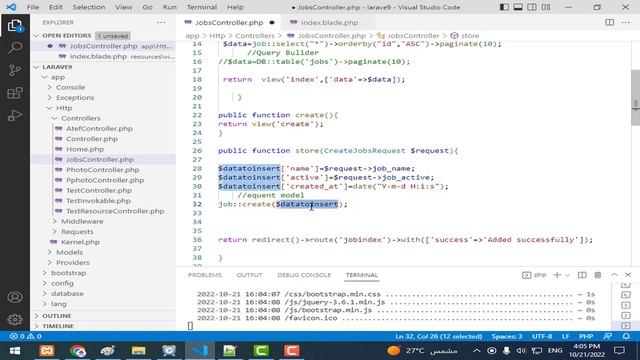Image resolution: width=640 pixels, height=360 pixels.
Task: Click the feedback icon in status bar
Action: (608, 336)
